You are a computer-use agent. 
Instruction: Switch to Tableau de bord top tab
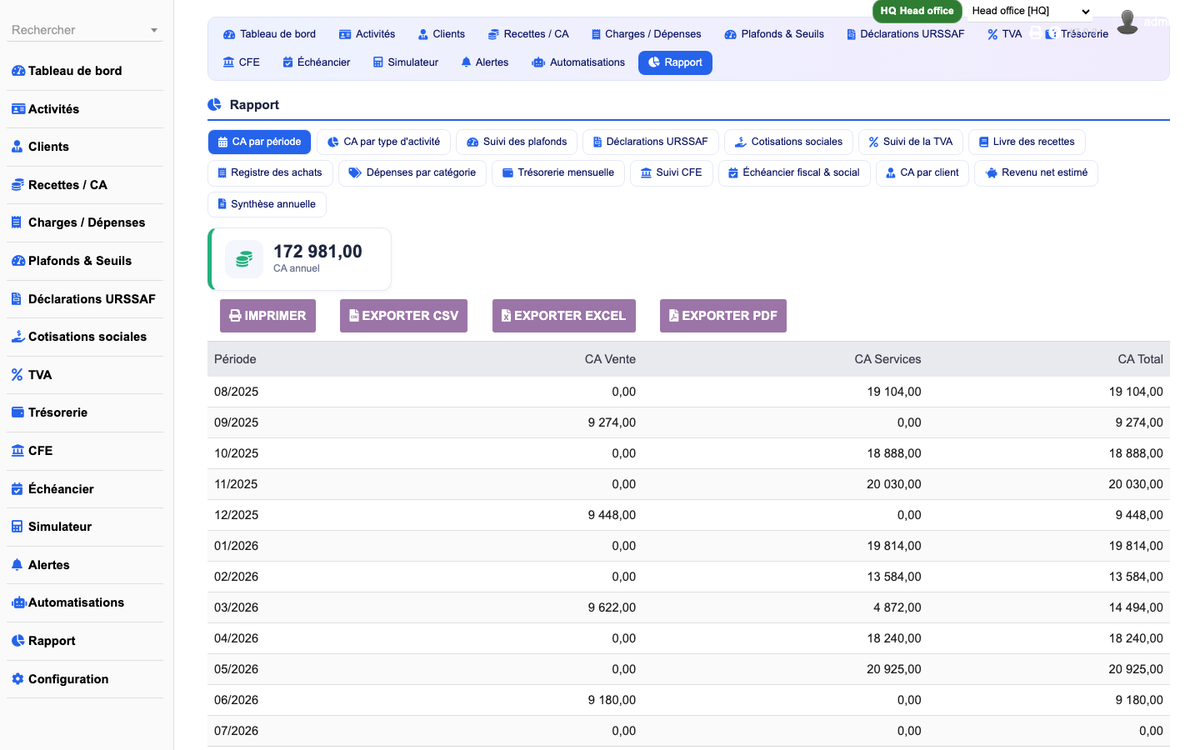(269, 34)
